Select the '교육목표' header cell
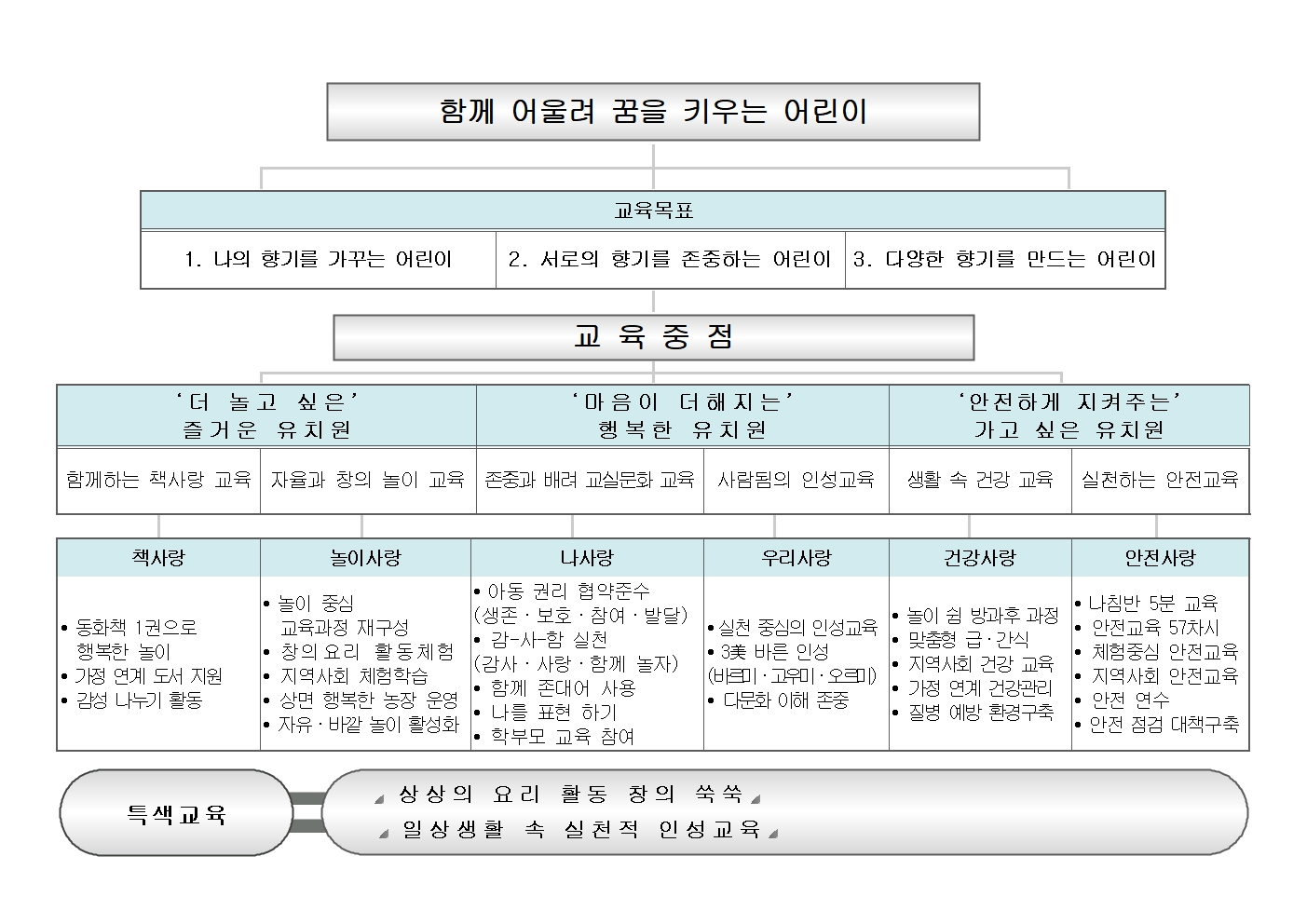The width and height of the screenshot is (1307, 924). (x=653, y=211)
